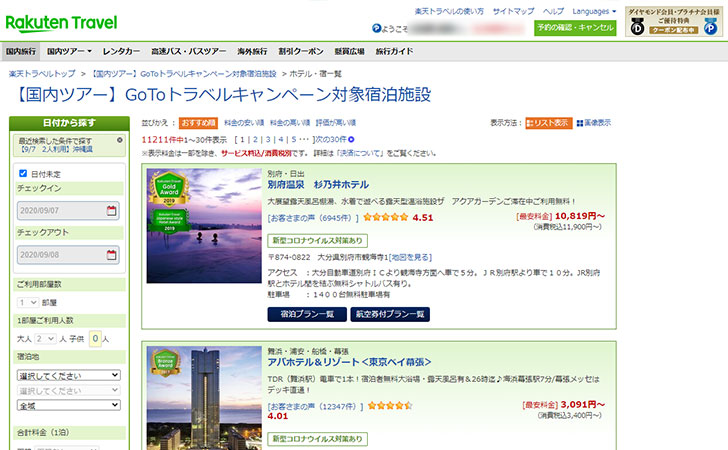Open the adults count dropdown

[45, 339]
